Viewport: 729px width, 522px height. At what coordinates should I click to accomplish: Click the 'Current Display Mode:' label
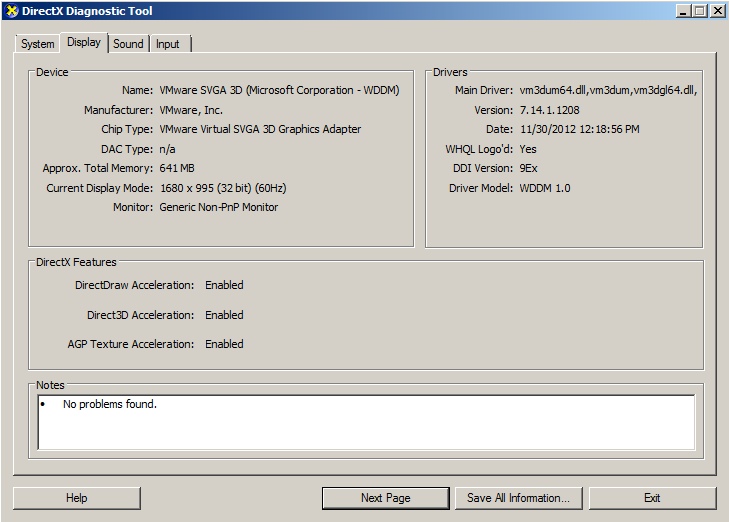99,188
